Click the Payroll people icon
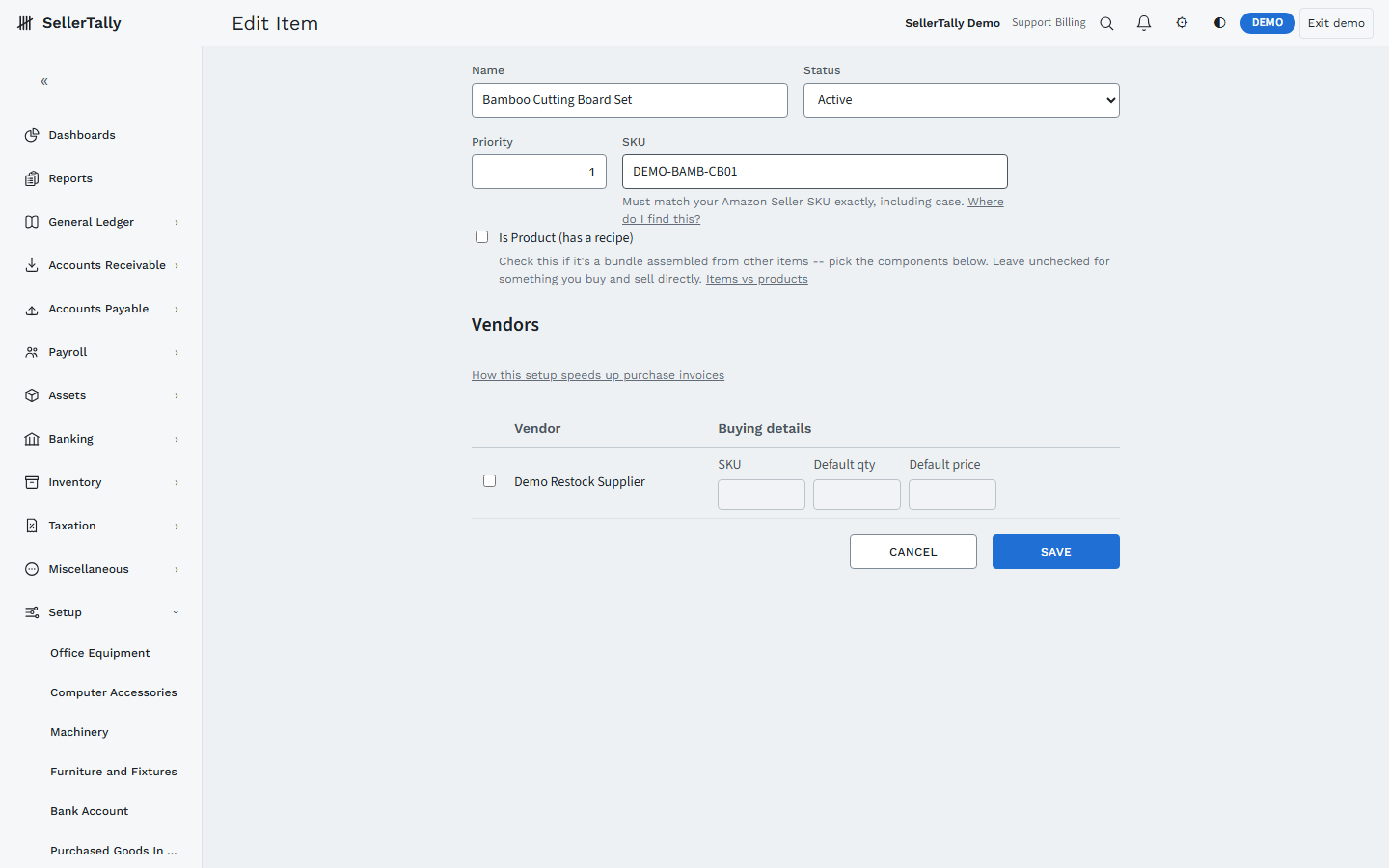Image resolution: width=1389 pixels, height=868 pixels. pyautogui.click(x=32, y=352)
